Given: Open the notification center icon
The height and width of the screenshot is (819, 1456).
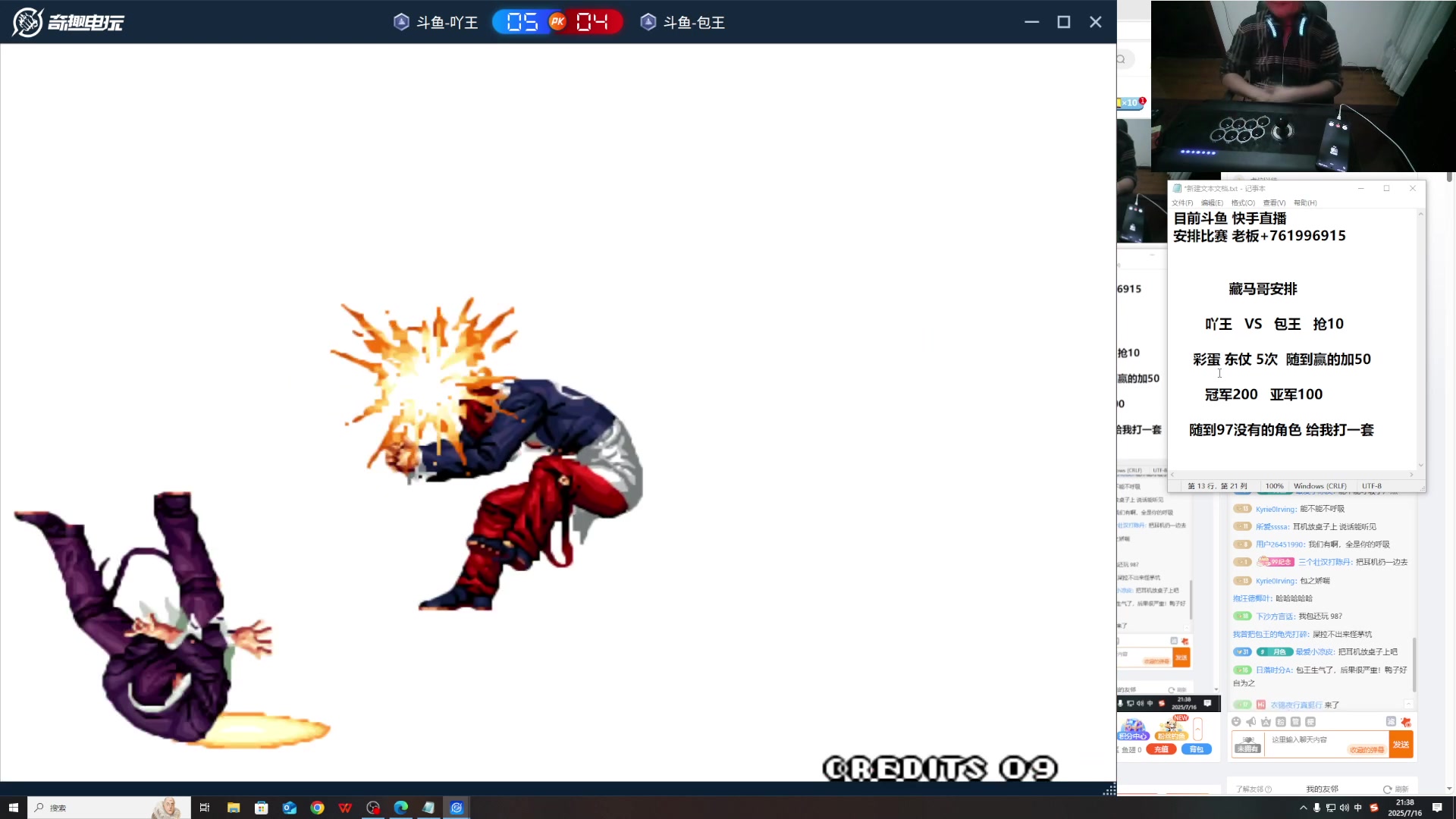Looking at the screenshot, I should click(1437, 808).
